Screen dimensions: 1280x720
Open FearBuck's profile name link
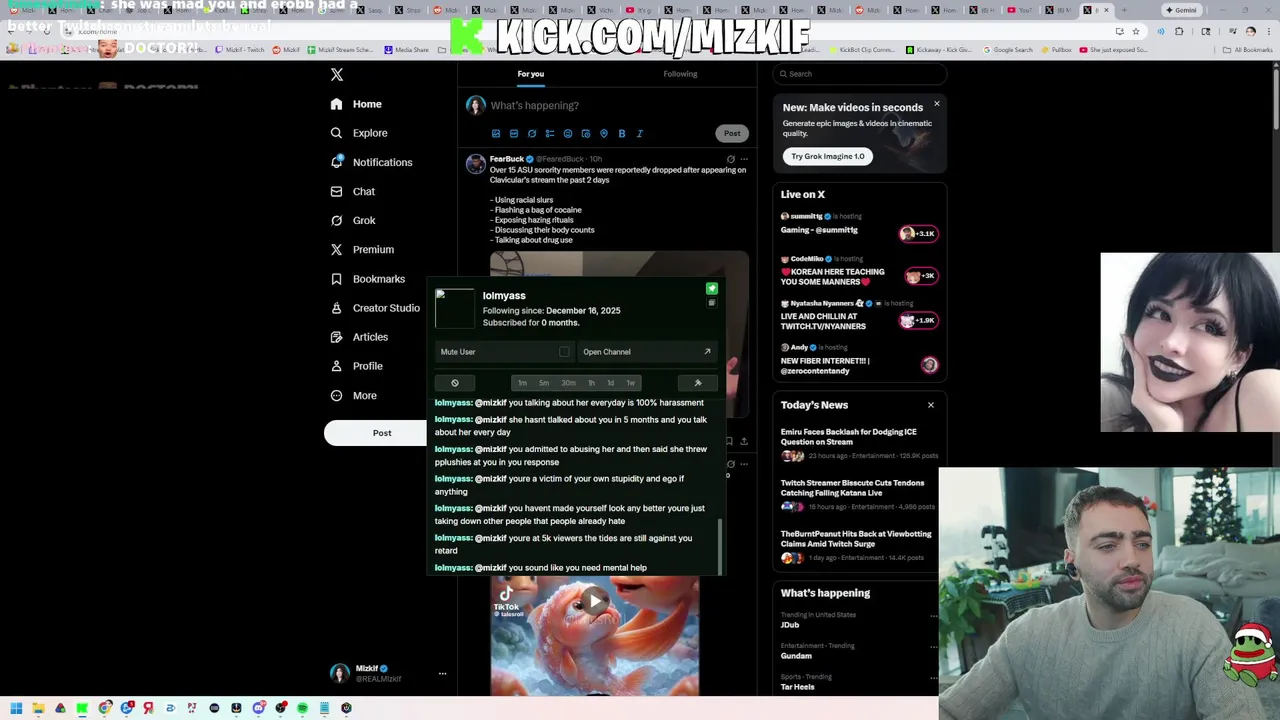507,159
